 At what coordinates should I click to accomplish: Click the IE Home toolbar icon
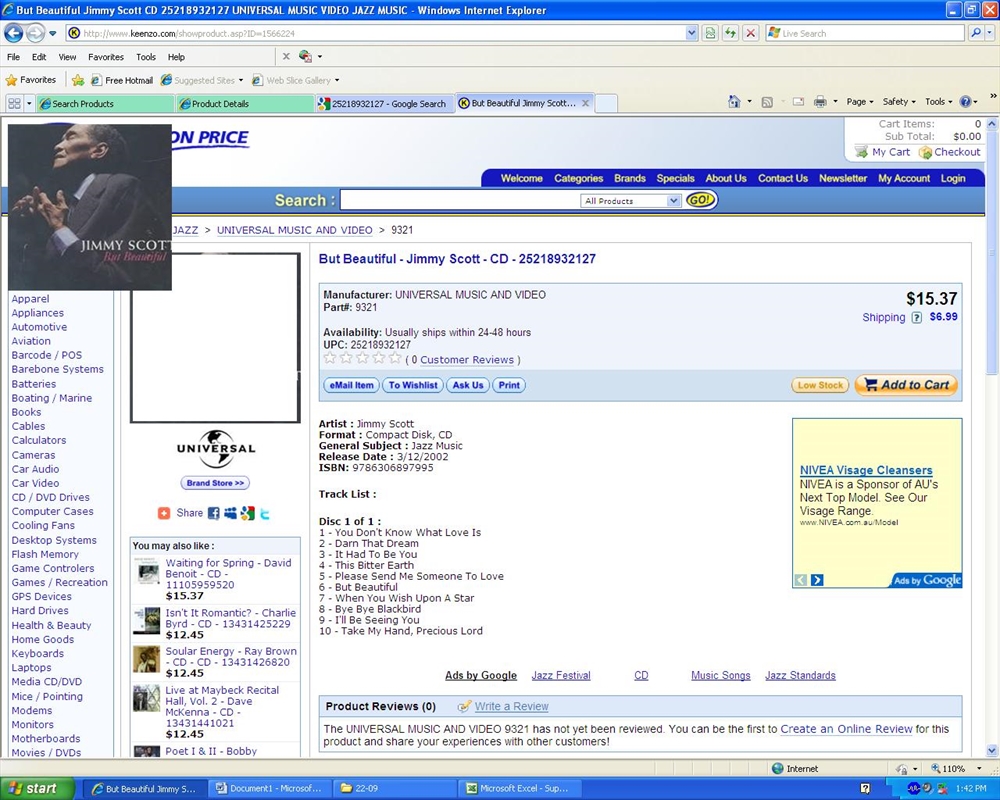pos(735,102)
